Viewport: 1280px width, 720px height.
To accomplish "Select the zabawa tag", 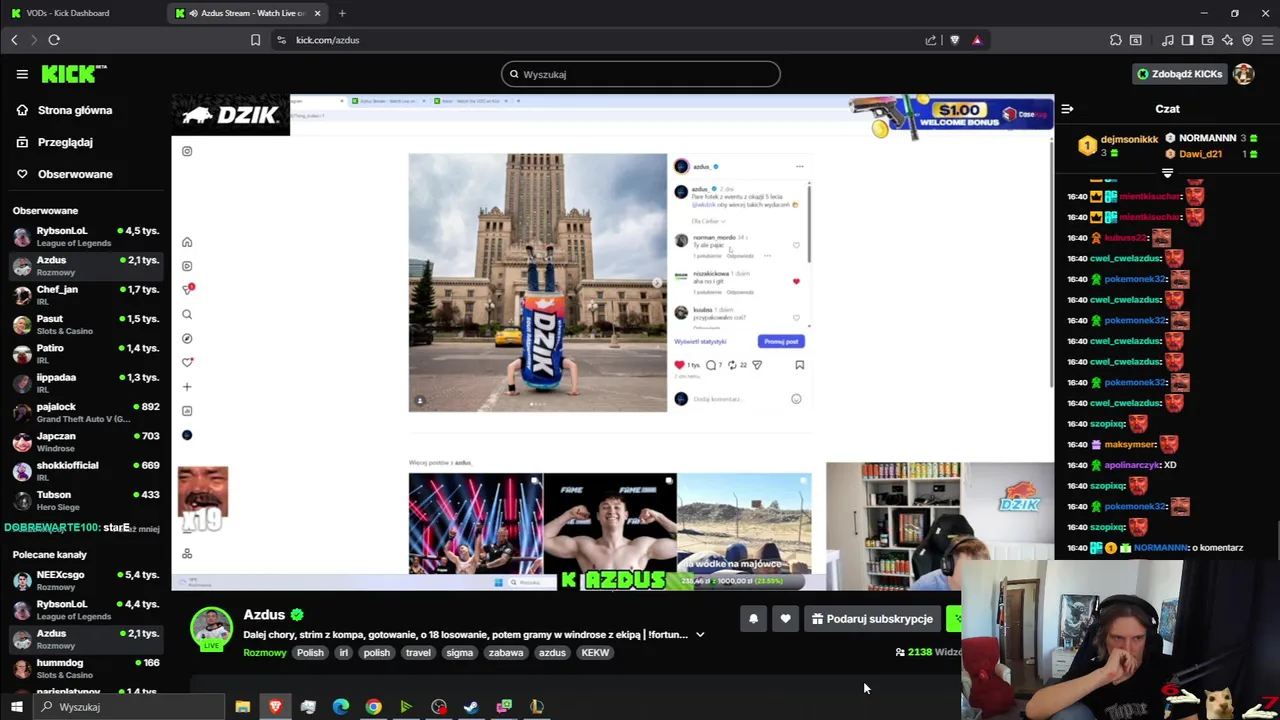I will tap(506, 653).
